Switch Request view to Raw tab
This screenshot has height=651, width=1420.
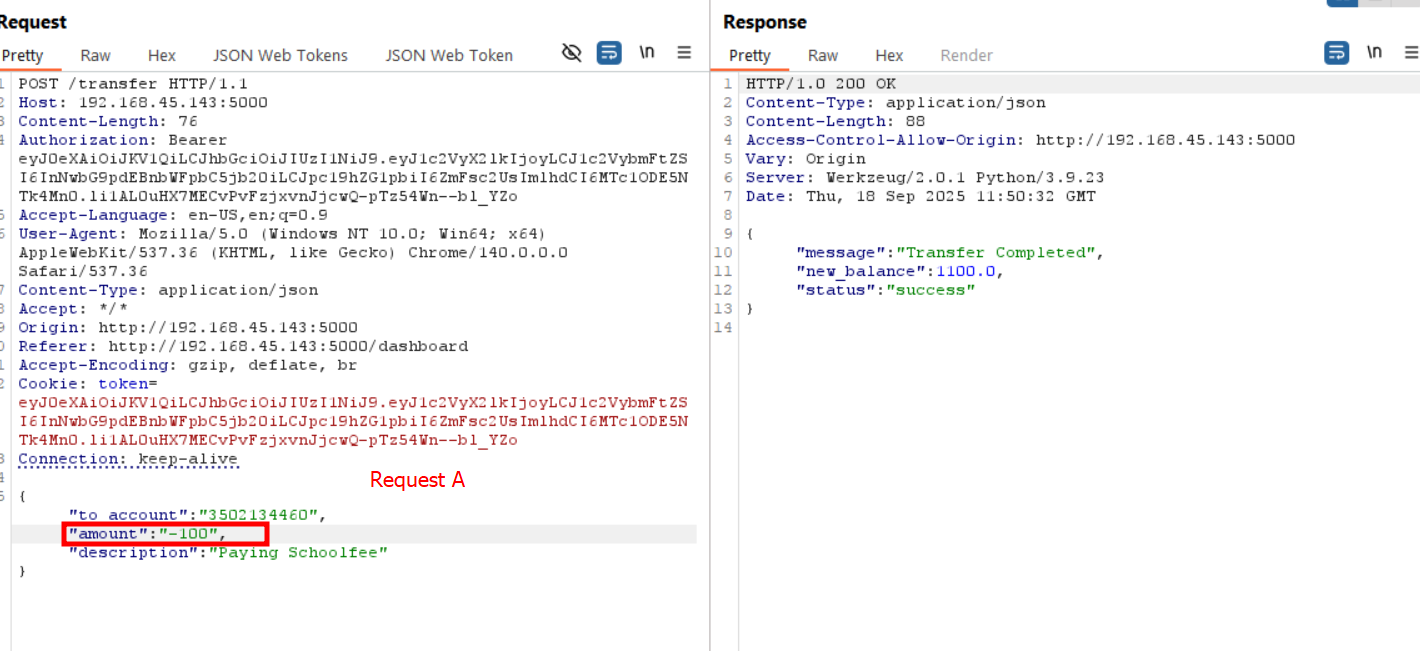(96, 56)
